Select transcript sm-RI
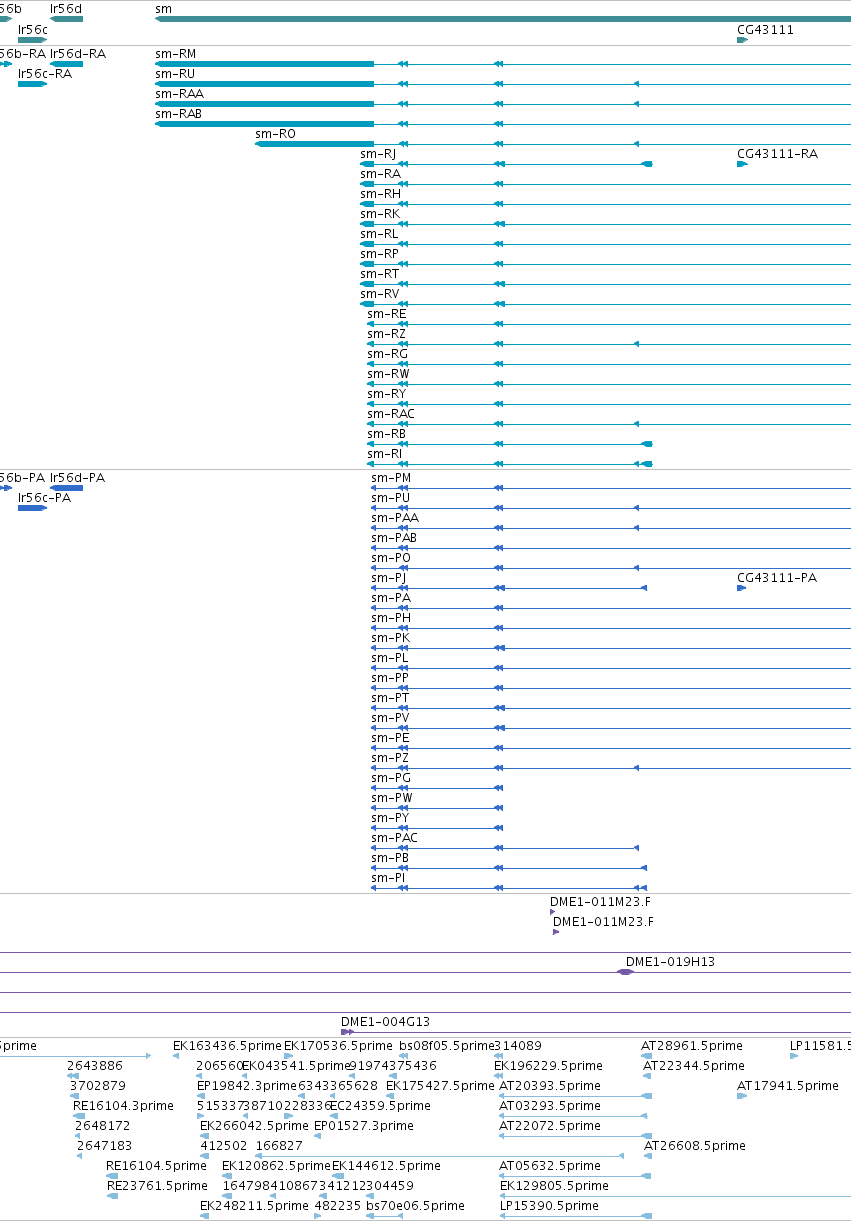The width and height of the screenshot is (851, 1221). (x=385, y=453)
